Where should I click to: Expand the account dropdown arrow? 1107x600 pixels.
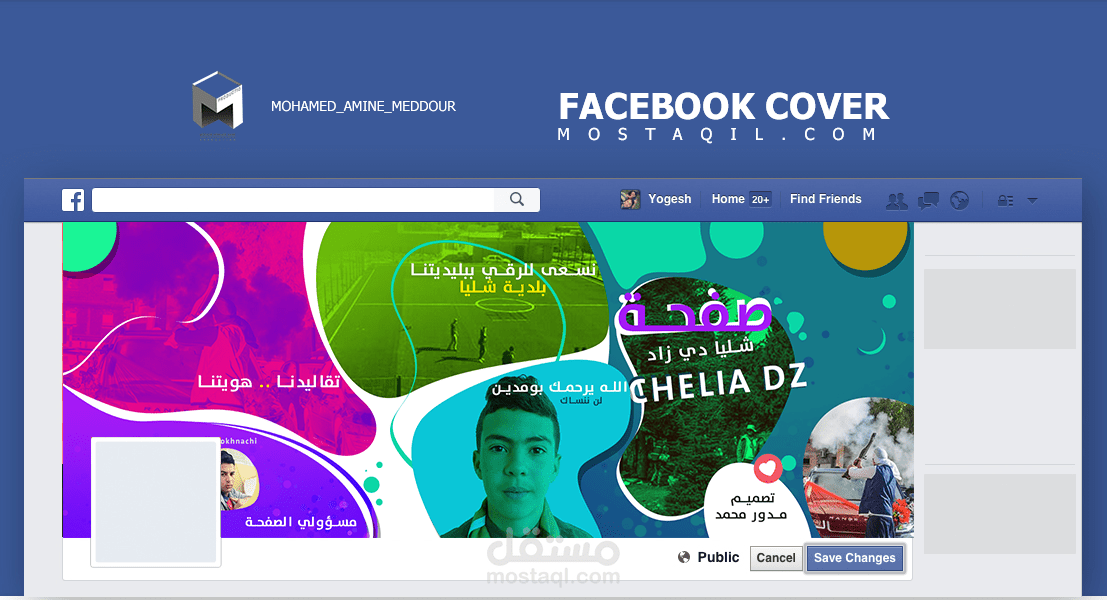1032,200
